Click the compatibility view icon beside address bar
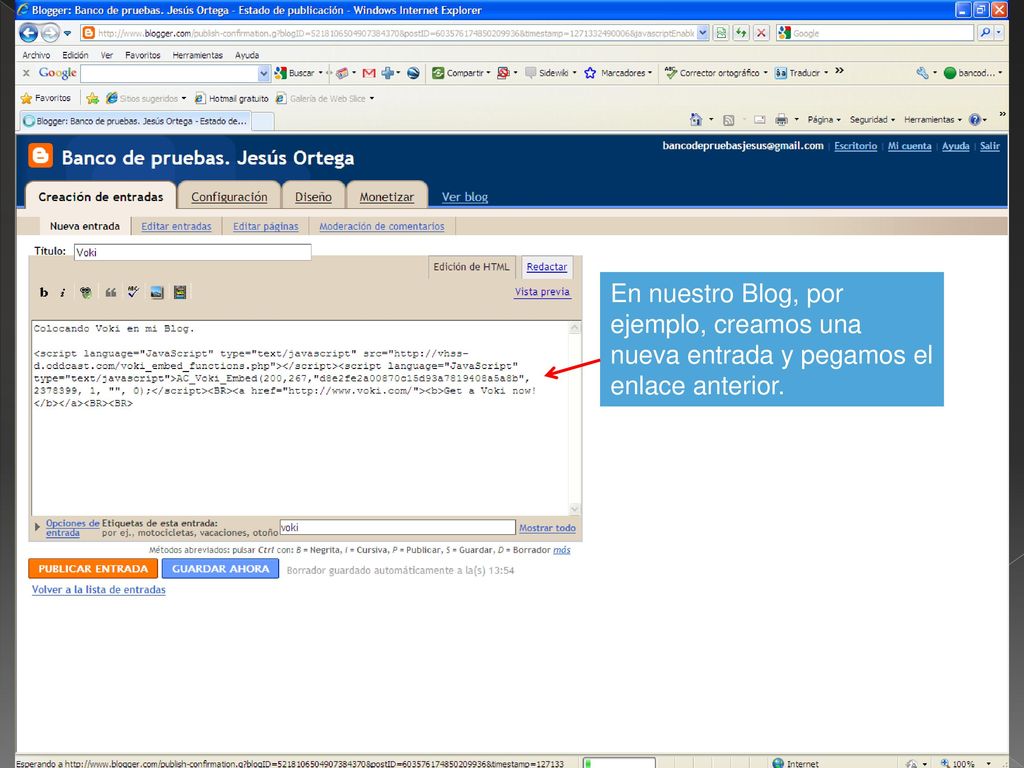This screenshot has height=768, width=1024. coord(721,33)
